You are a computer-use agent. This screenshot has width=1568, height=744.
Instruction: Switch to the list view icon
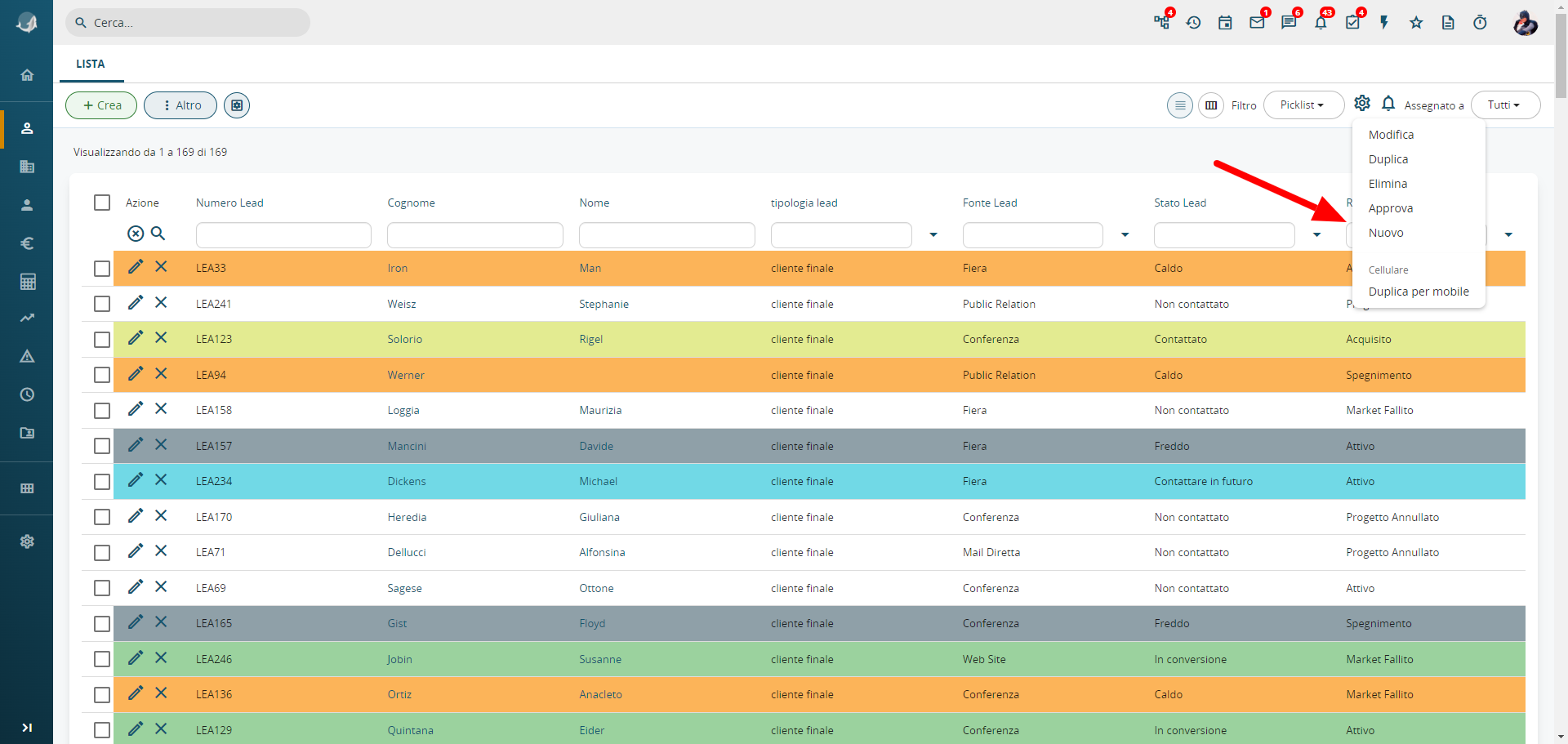(1180, 105)
